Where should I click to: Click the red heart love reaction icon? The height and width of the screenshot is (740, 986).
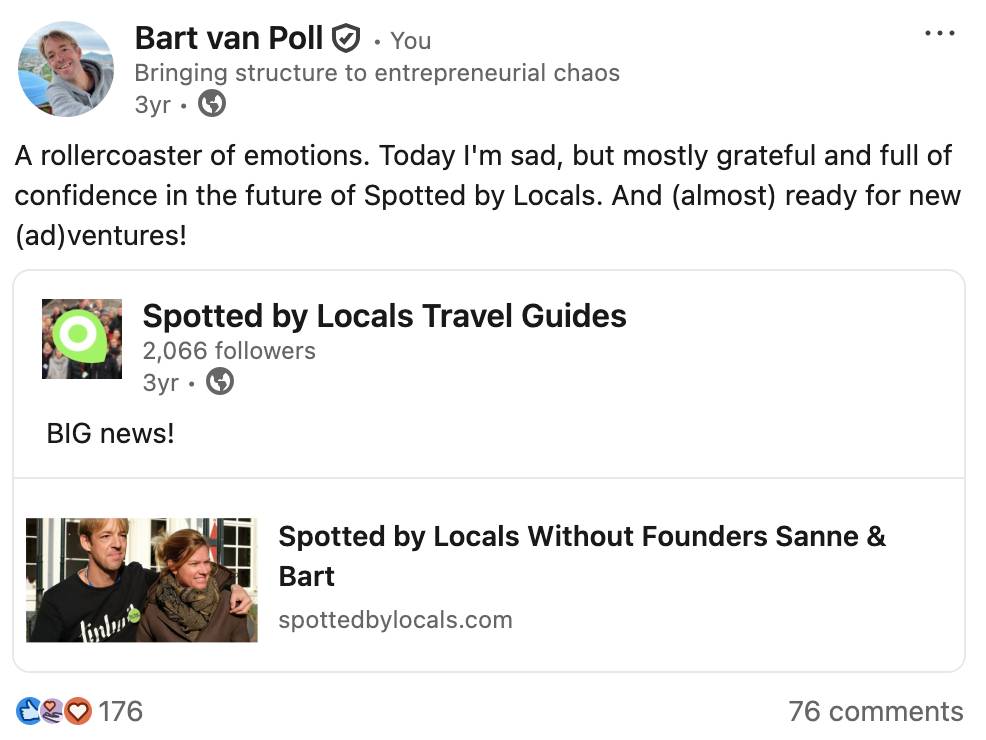(77, 711)
